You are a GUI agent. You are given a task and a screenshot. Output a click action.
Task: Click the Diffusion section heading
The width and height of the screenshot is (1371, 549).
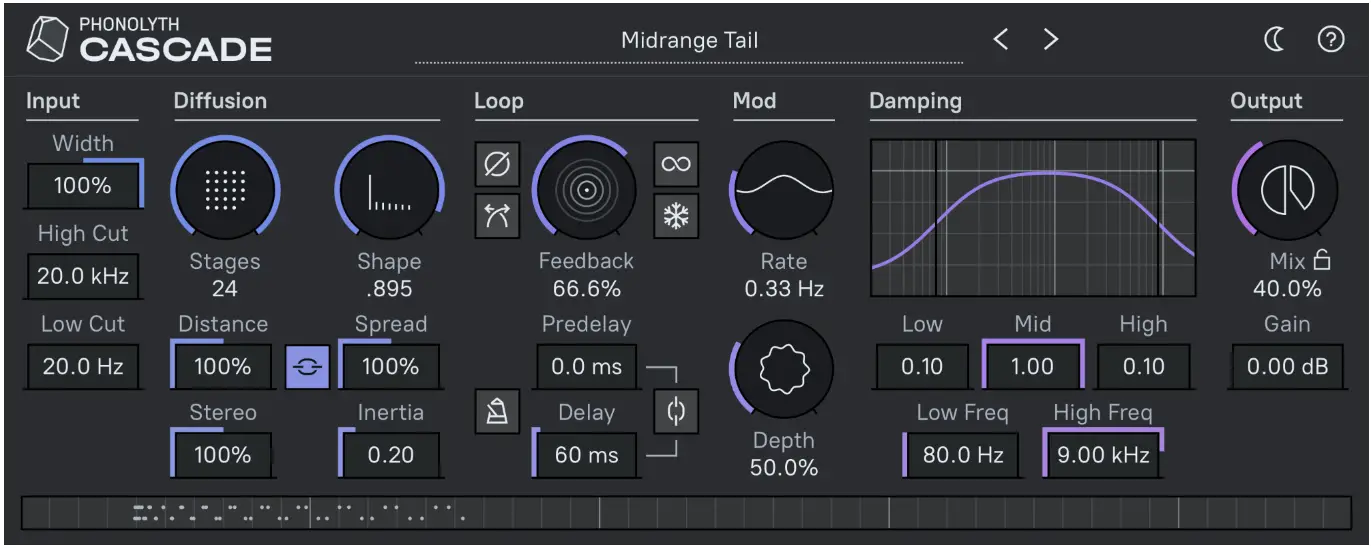click(220, 101)
